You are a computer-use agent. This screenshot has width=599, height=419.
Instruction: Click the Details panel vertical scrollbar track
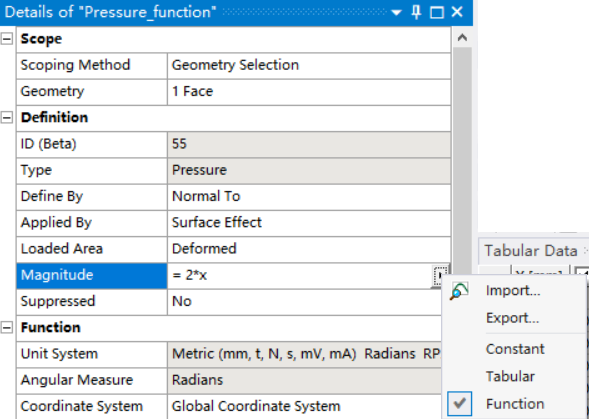click(462, 153)
